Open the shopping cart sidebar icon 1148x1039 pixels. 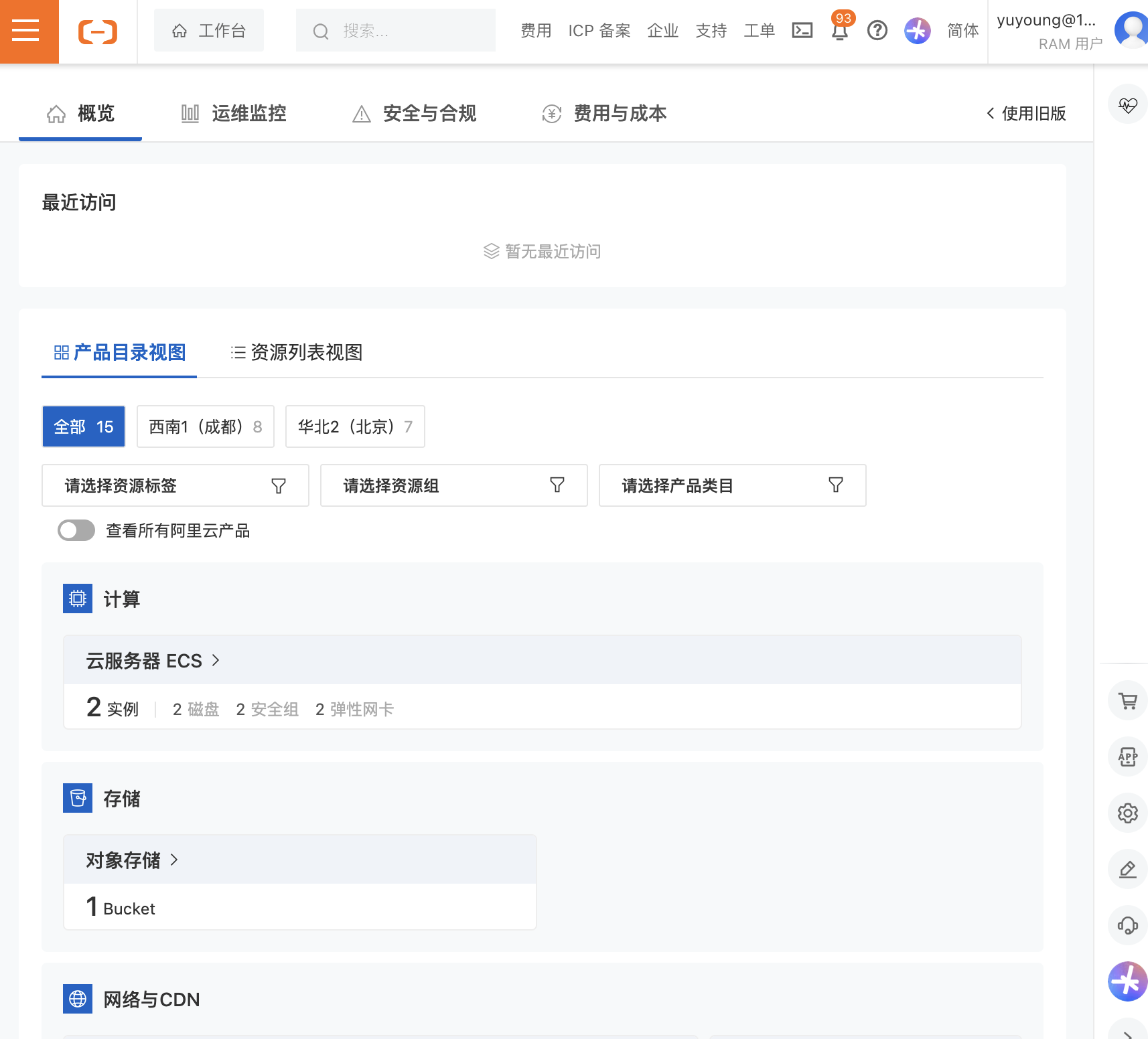pos(1127,701)
